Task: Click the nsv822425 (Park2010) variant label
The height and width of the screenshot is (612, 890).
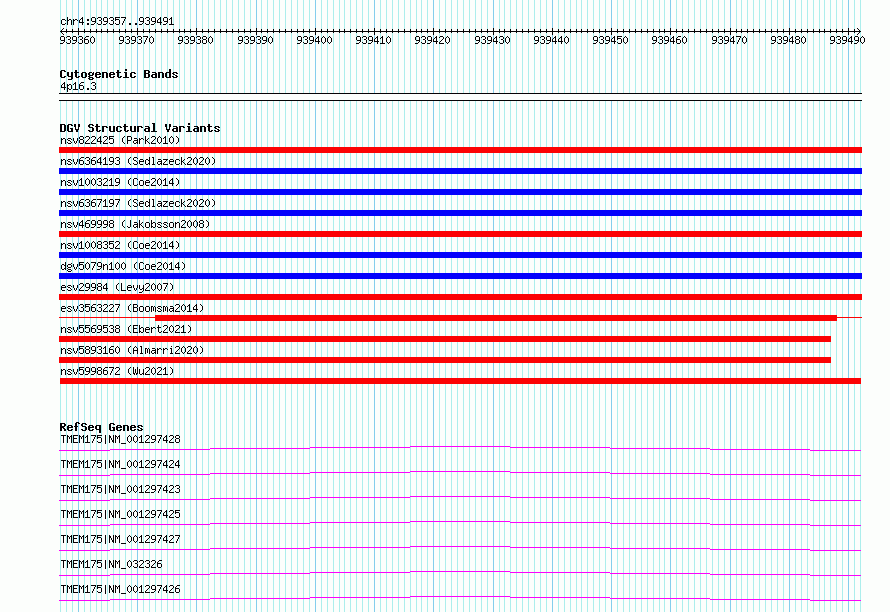Action: (120, 140)
